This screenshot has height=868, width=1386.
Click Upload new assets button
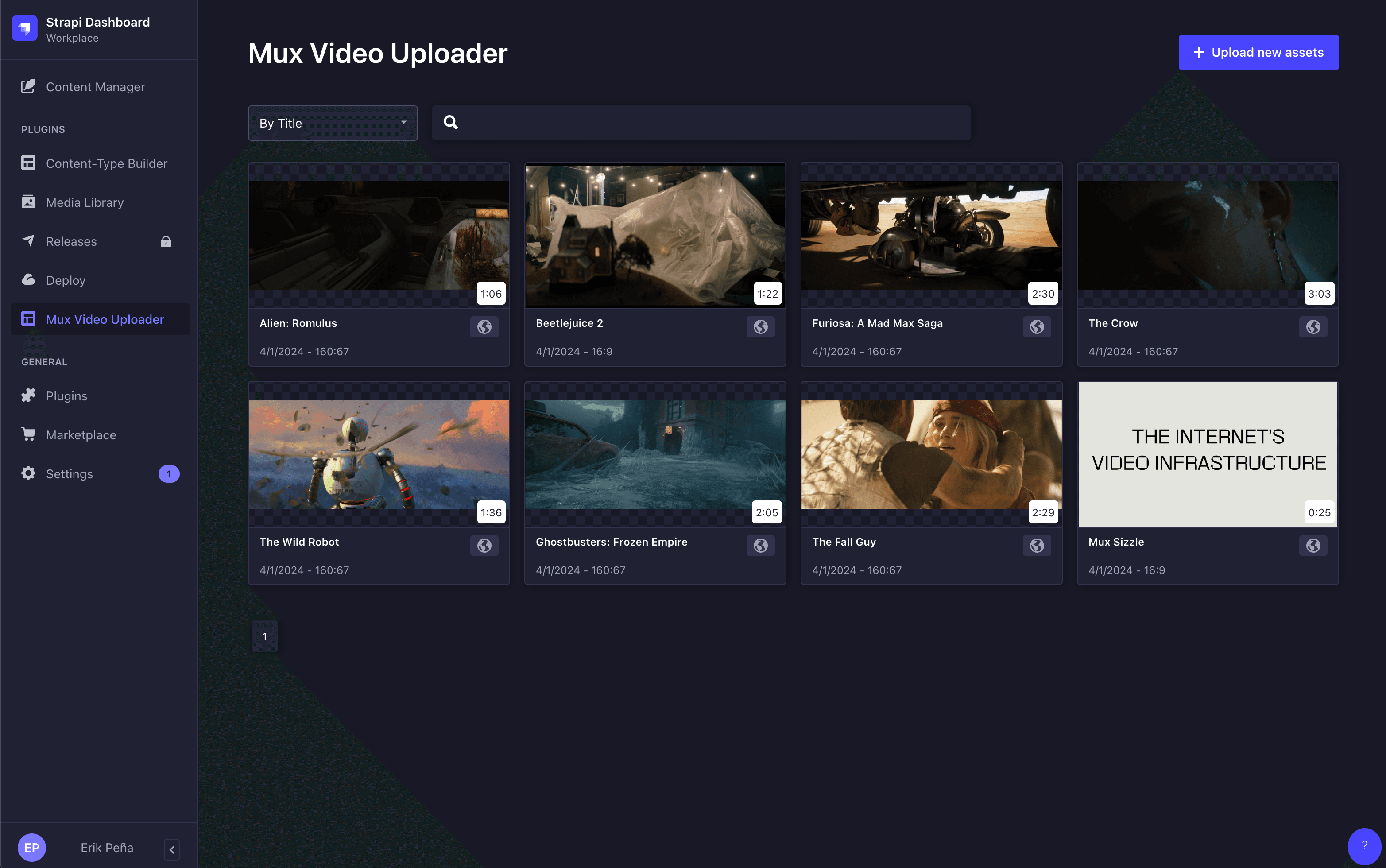[x=1258, y=52]
